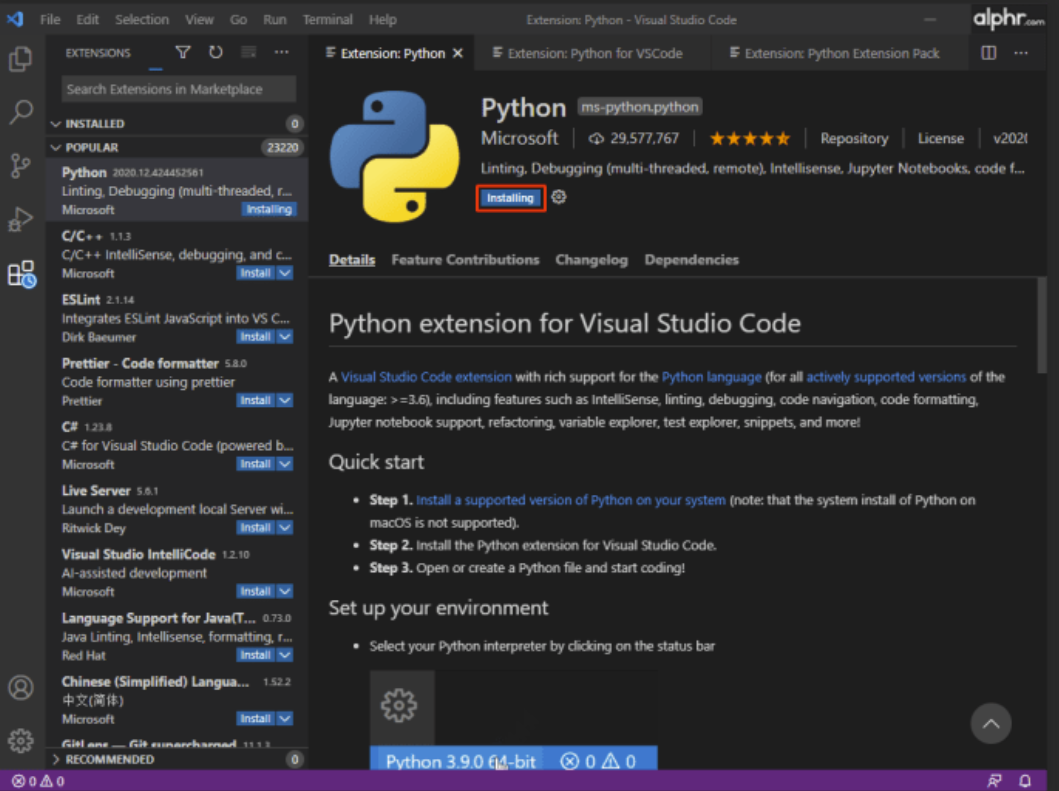Select Python extension in Popular list
The image size is (1059, 791).
point(177,190)
